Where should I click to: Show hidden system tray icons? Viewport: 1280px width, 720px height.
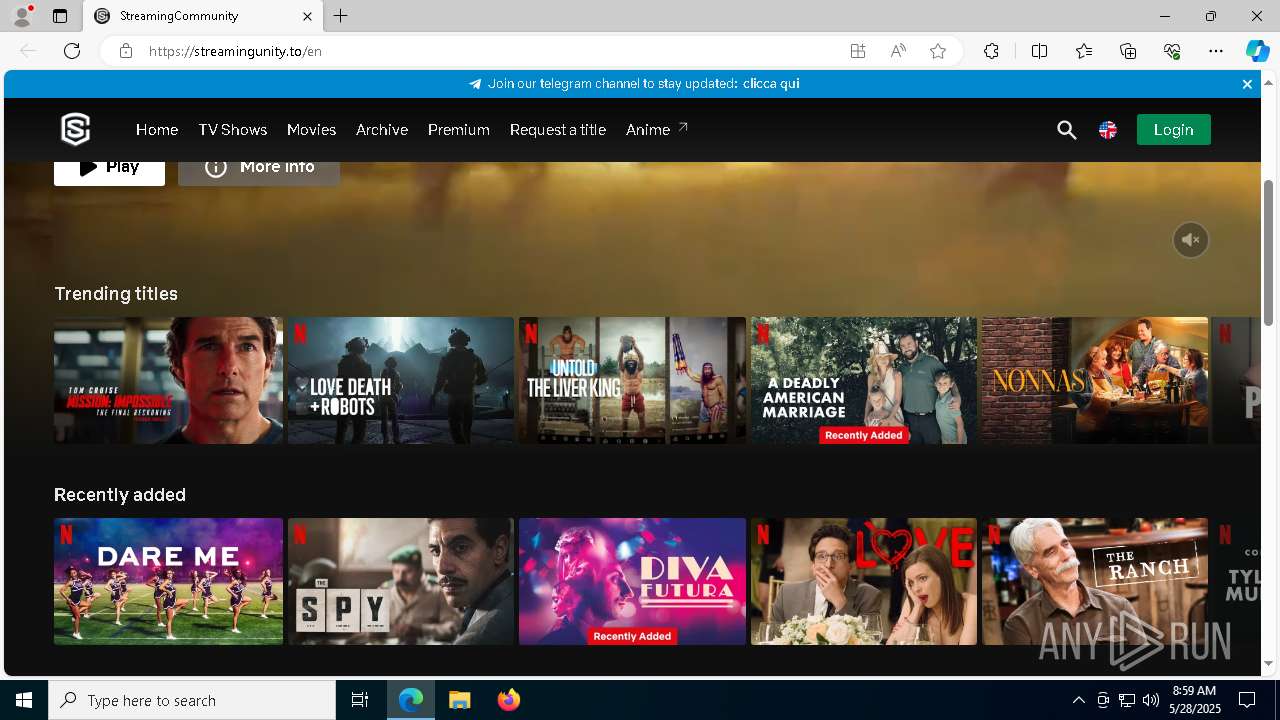coord(1078,700)
